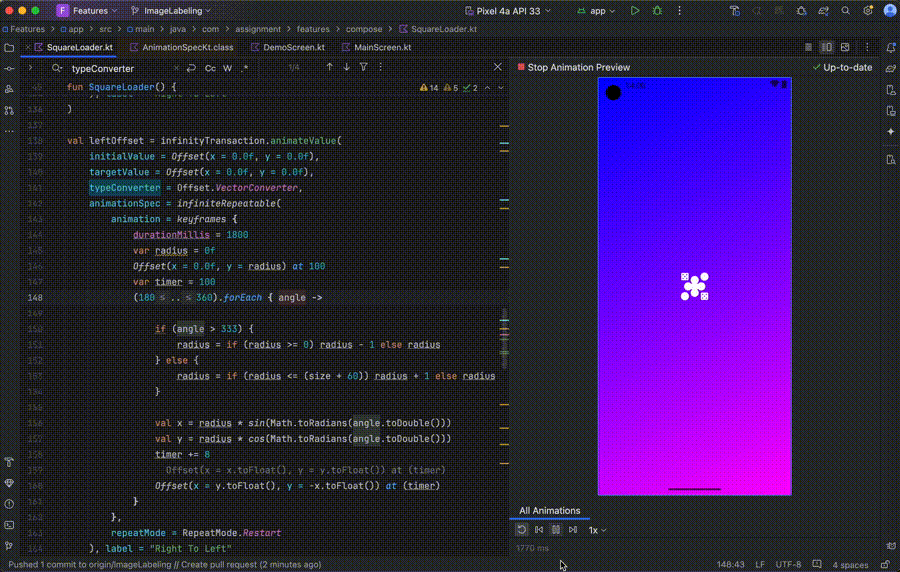The image size is (900, 572).
Task: Close the SquareLoader.kt tab
Action: pos(28,47)
